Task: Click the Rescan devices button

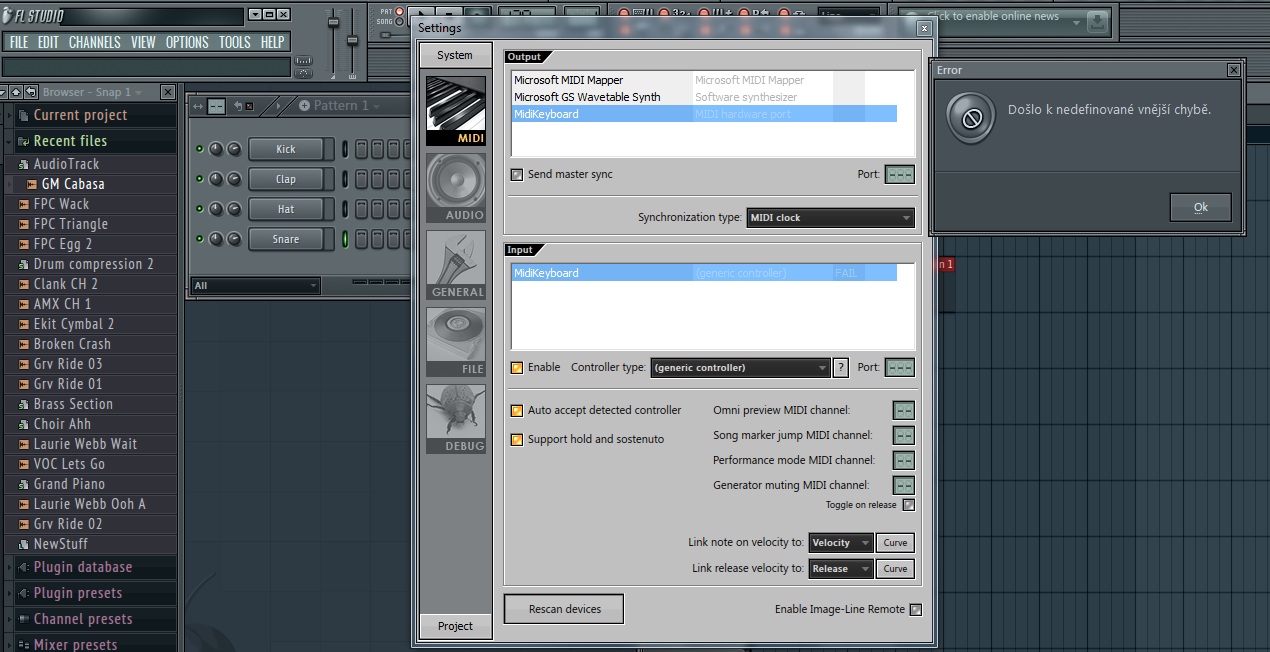Action: [x=564, y=609]
